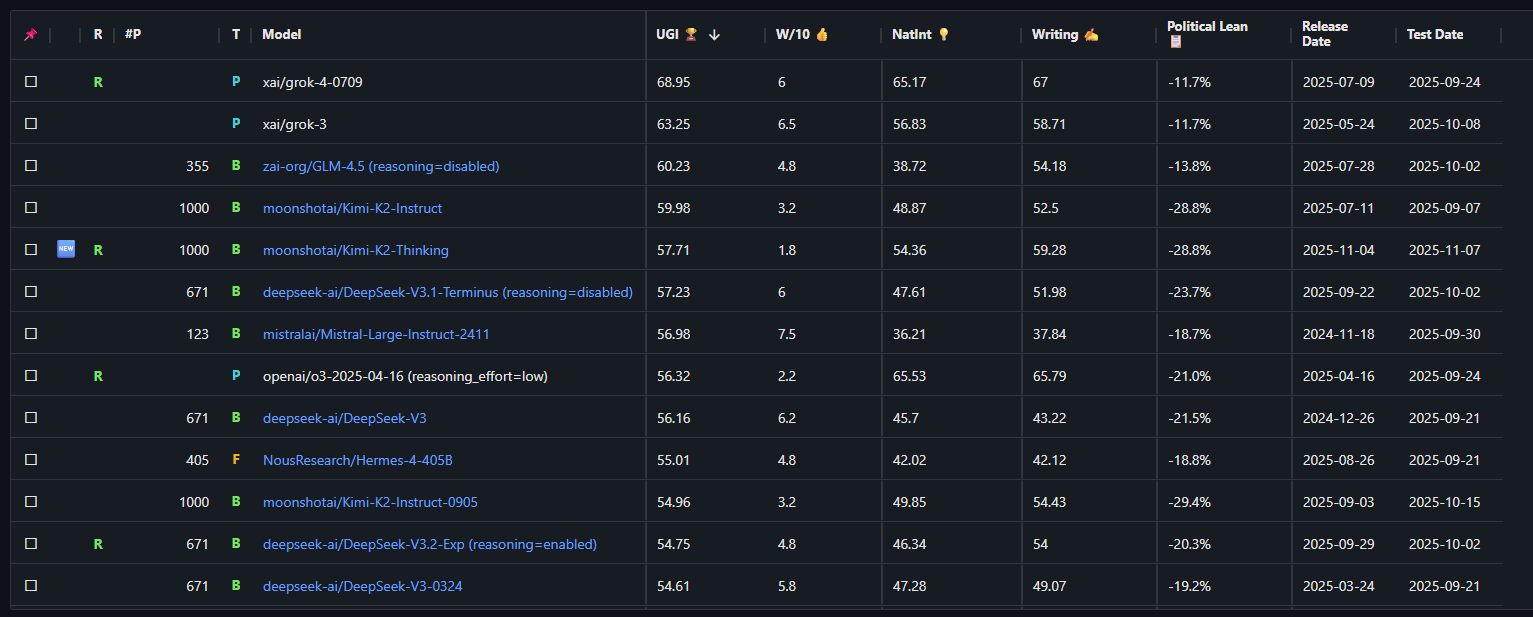Click the Writing score 59.28
1533x617 pixels.
(x=1050, y=251)
